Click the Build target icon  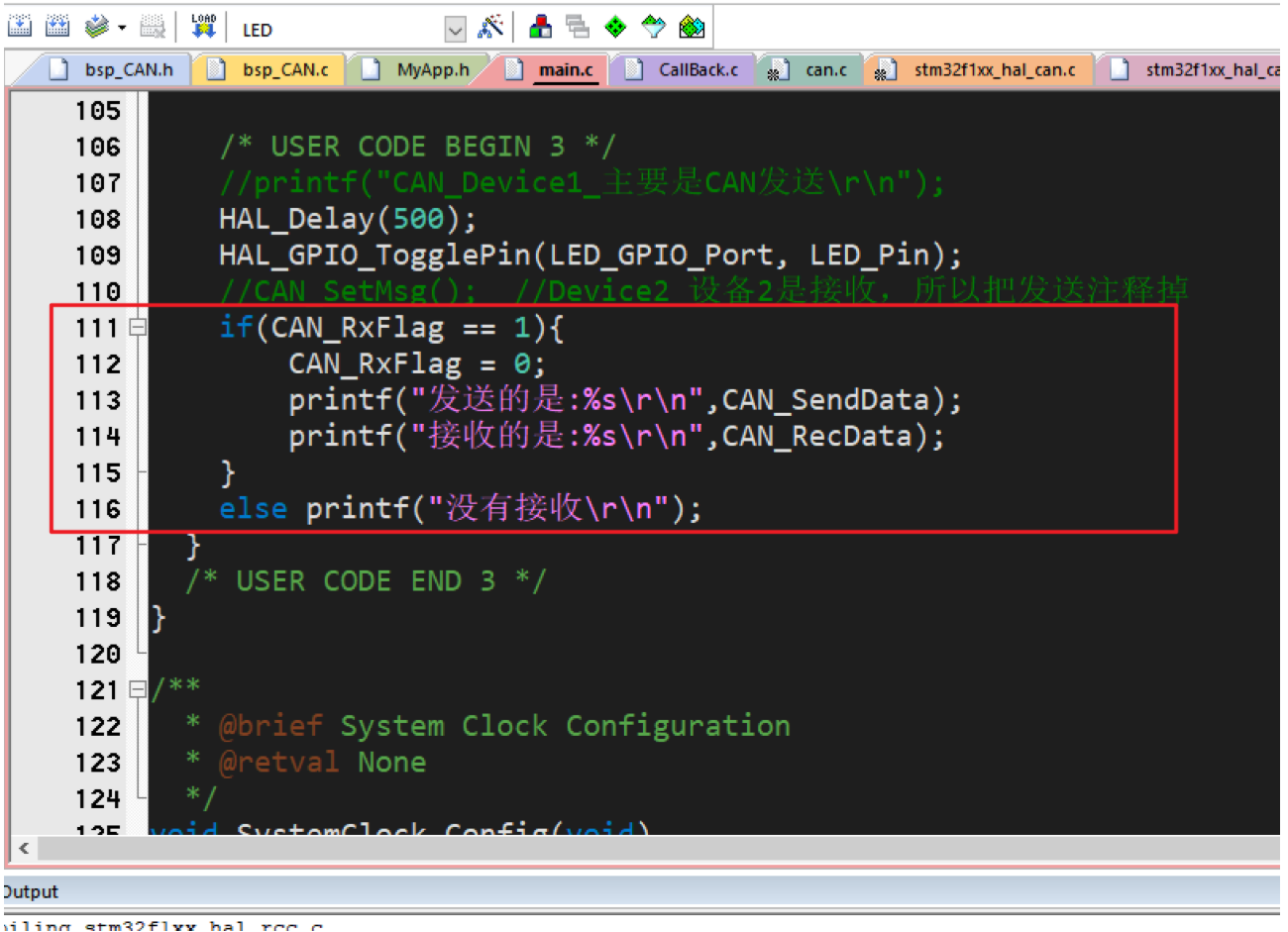tap(19, 27)
